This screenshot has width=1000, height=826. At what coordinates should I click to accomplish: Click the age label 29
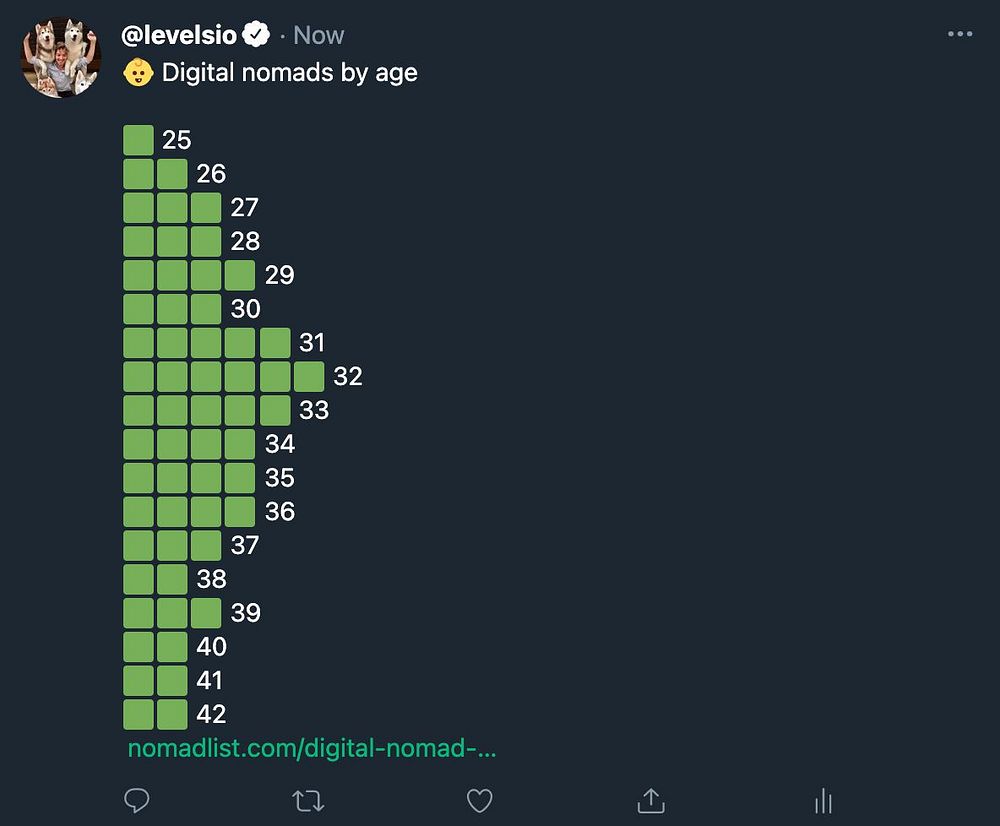coord(279,275)
